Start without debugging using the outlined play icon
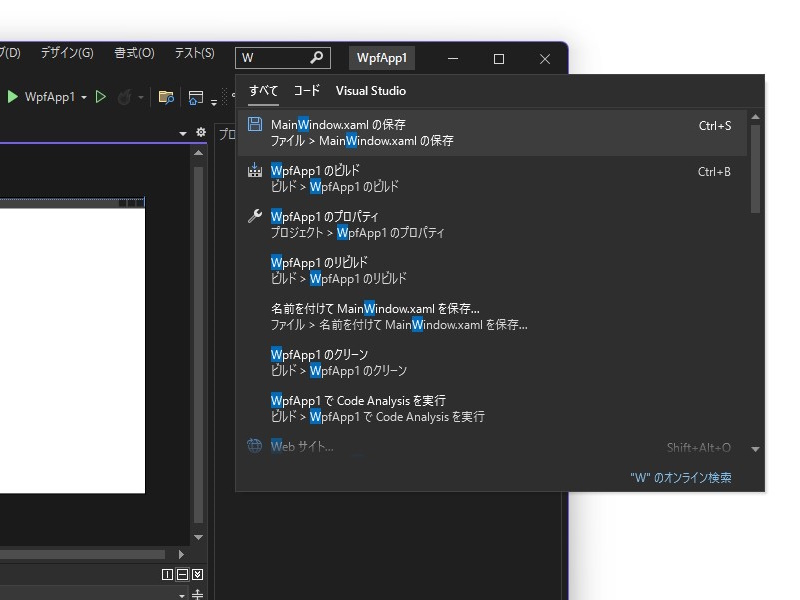 (101, 97)
